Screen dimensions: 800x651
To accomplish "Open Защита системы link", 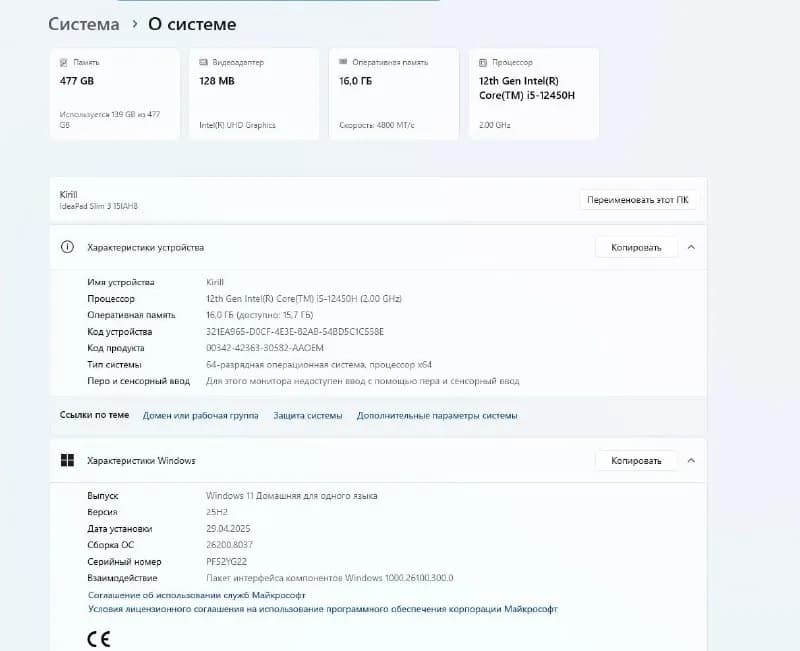I will coord(308,416).
